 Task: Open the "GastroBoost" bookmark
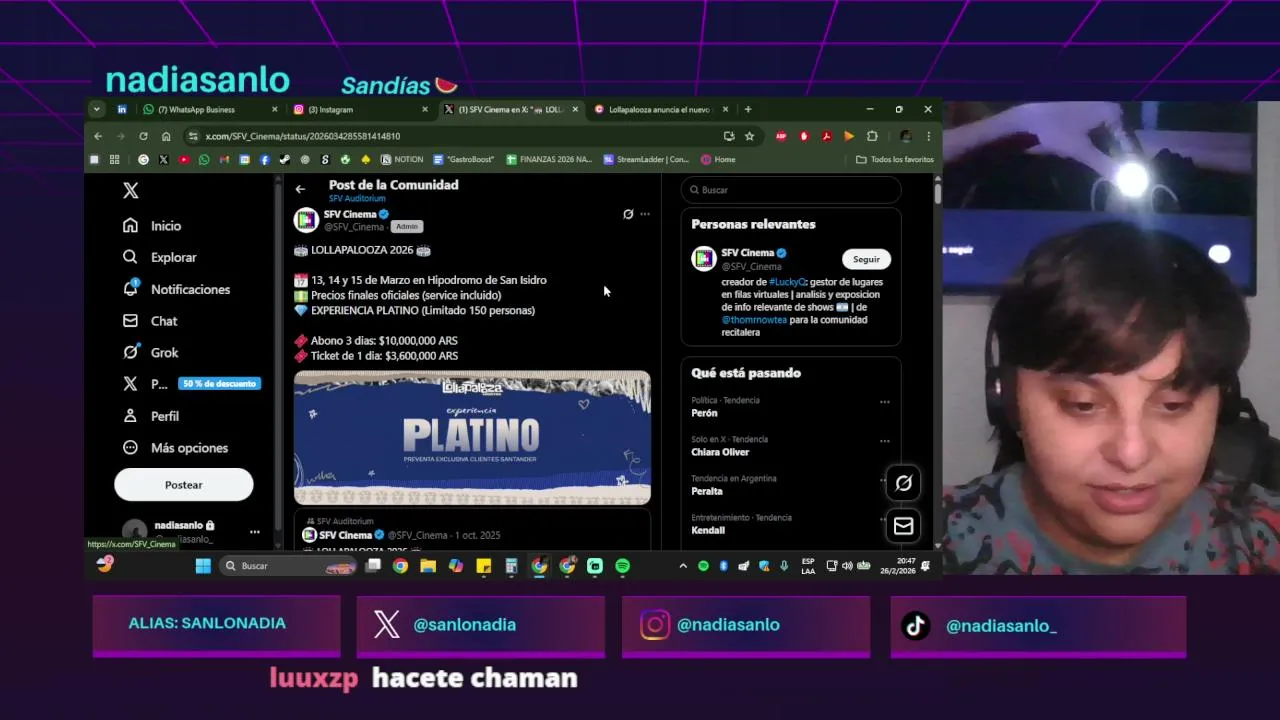[464, 159]
